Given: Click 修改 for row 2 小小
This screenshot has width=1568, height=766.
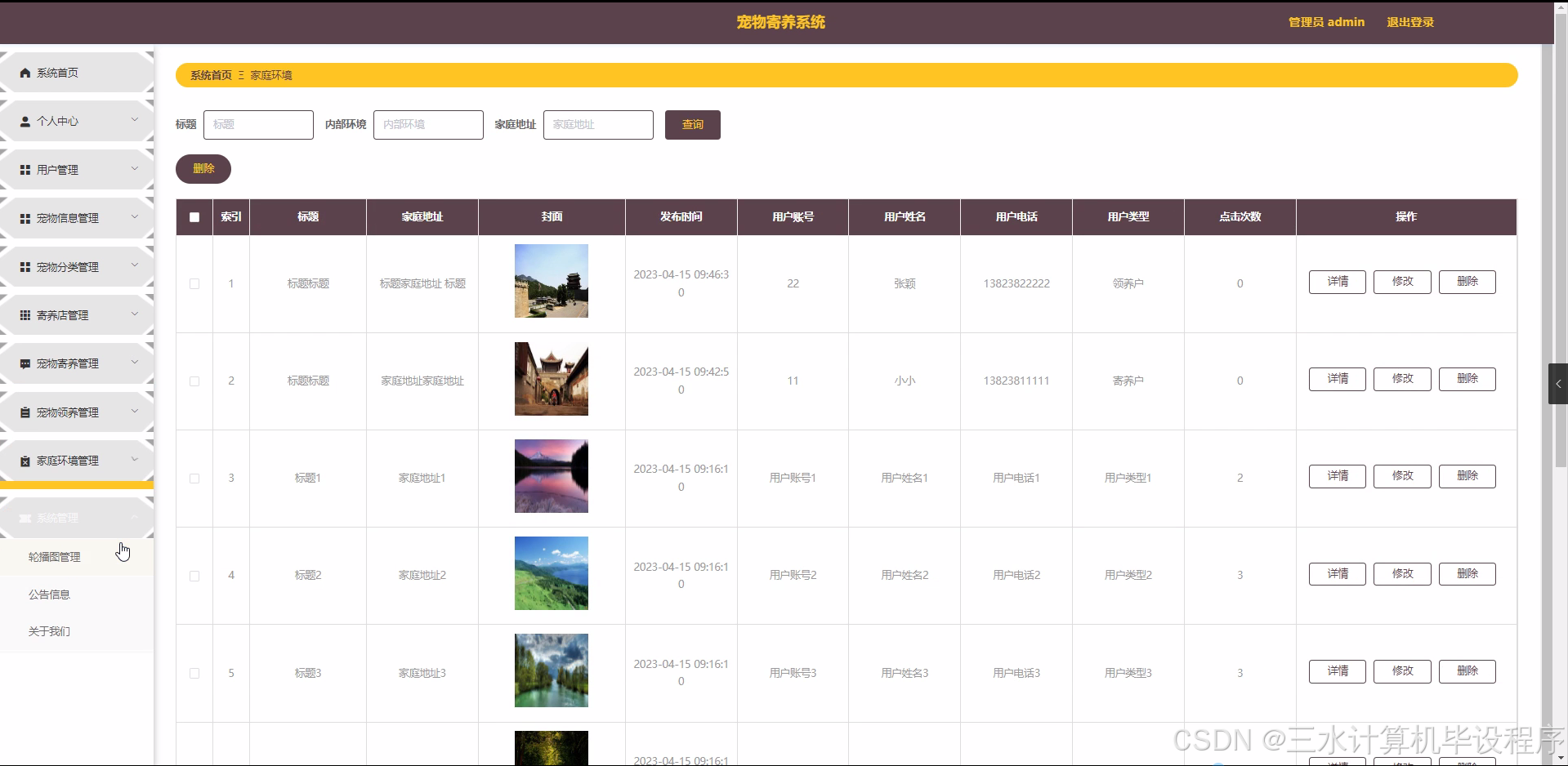Looking at the screenshot, I should pos(1402,379).
